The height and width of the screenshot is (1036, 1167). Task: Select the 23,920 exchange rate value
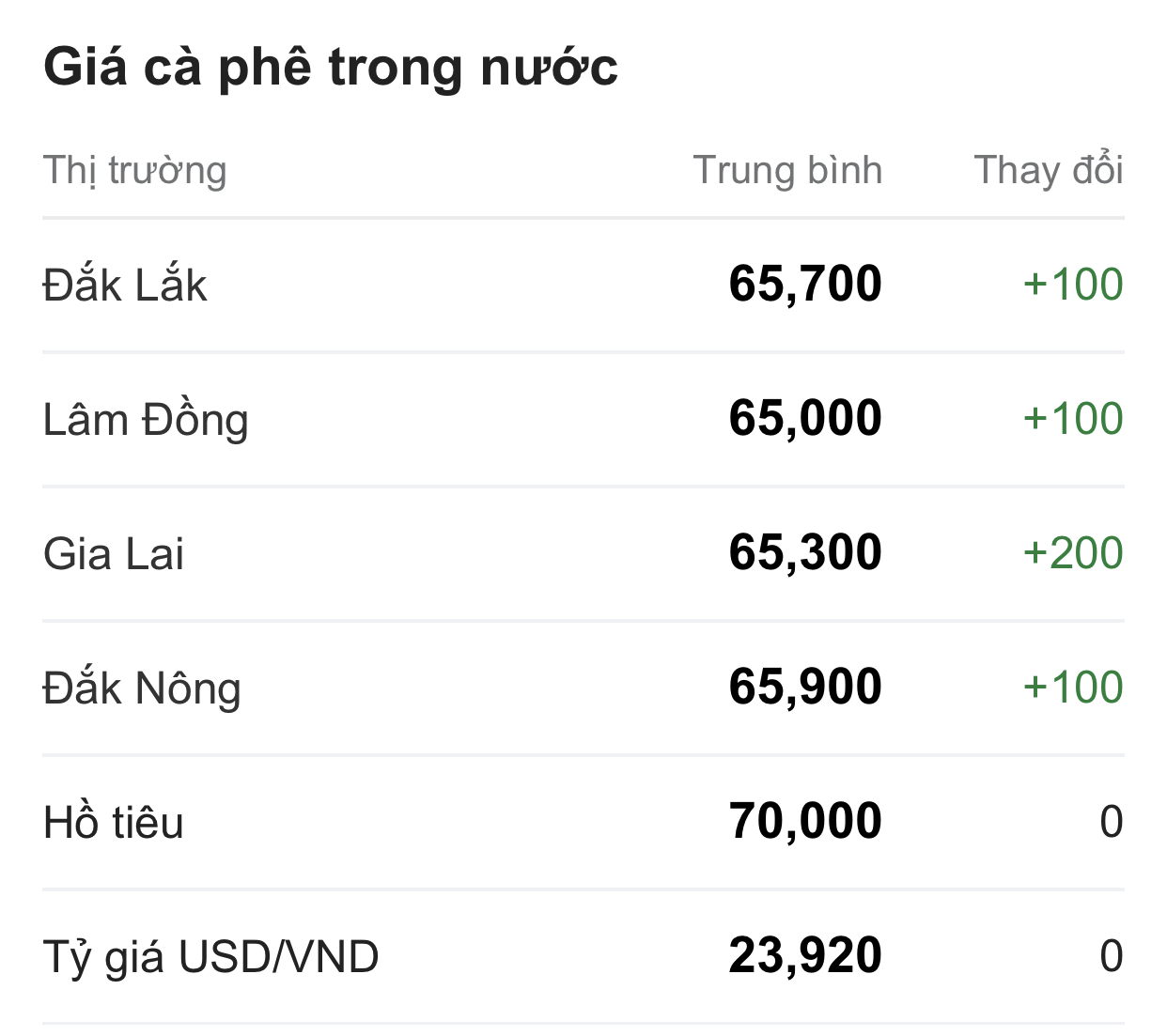[805, 956]
